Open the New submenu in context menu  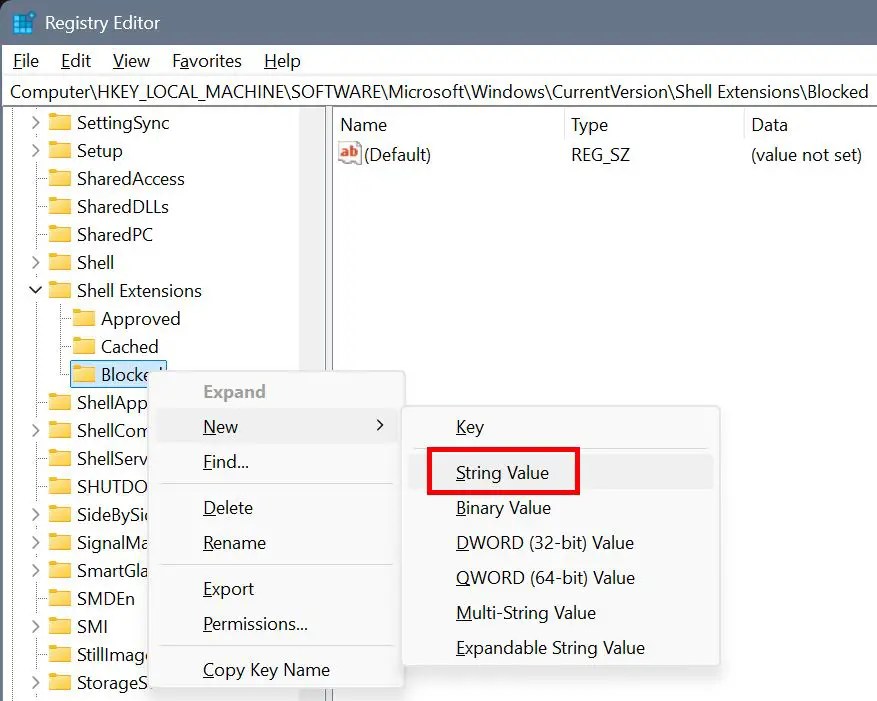[x=277, y=426]
